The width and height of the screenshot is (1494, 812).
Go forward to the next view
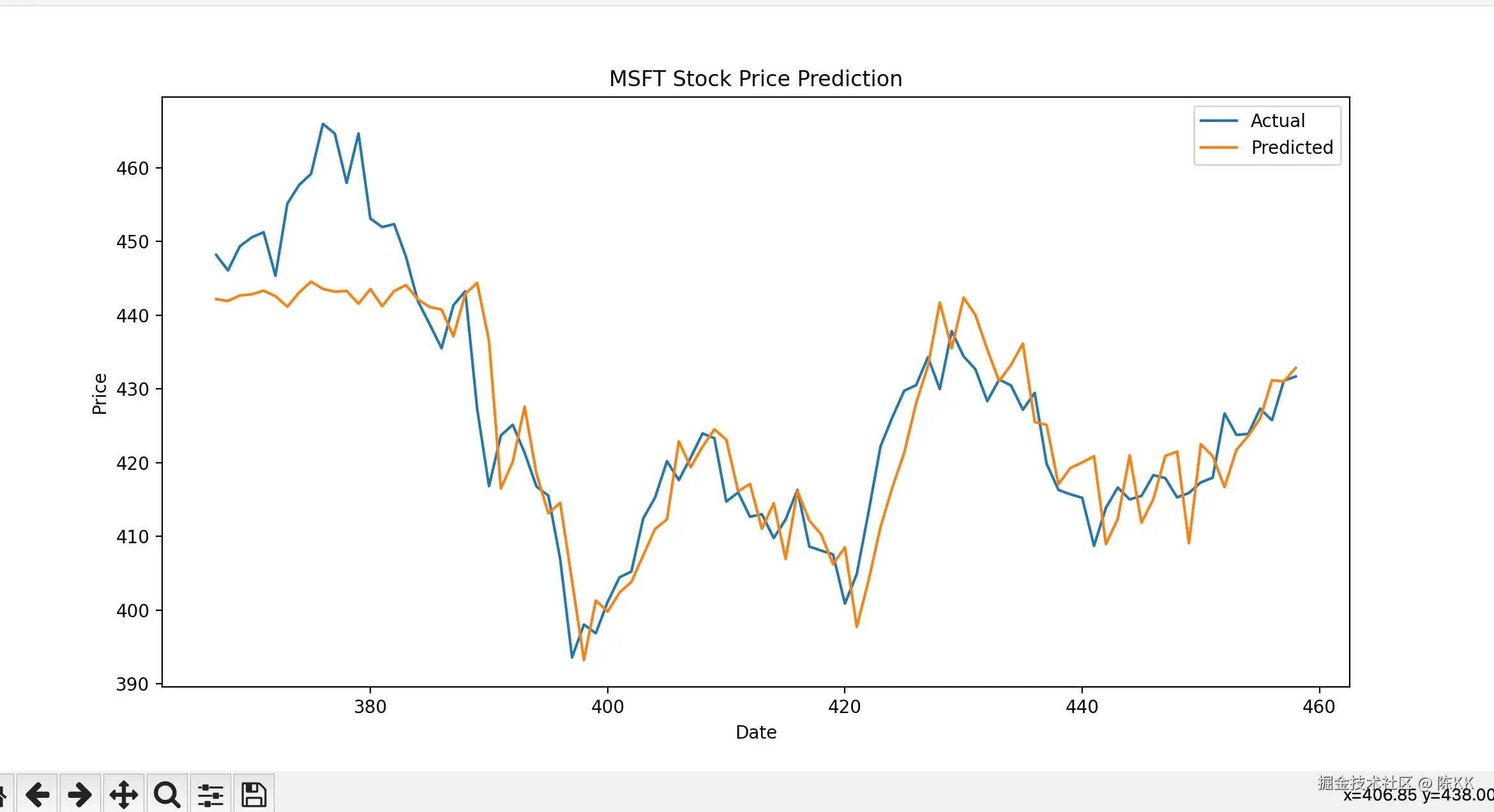point(80,795)
